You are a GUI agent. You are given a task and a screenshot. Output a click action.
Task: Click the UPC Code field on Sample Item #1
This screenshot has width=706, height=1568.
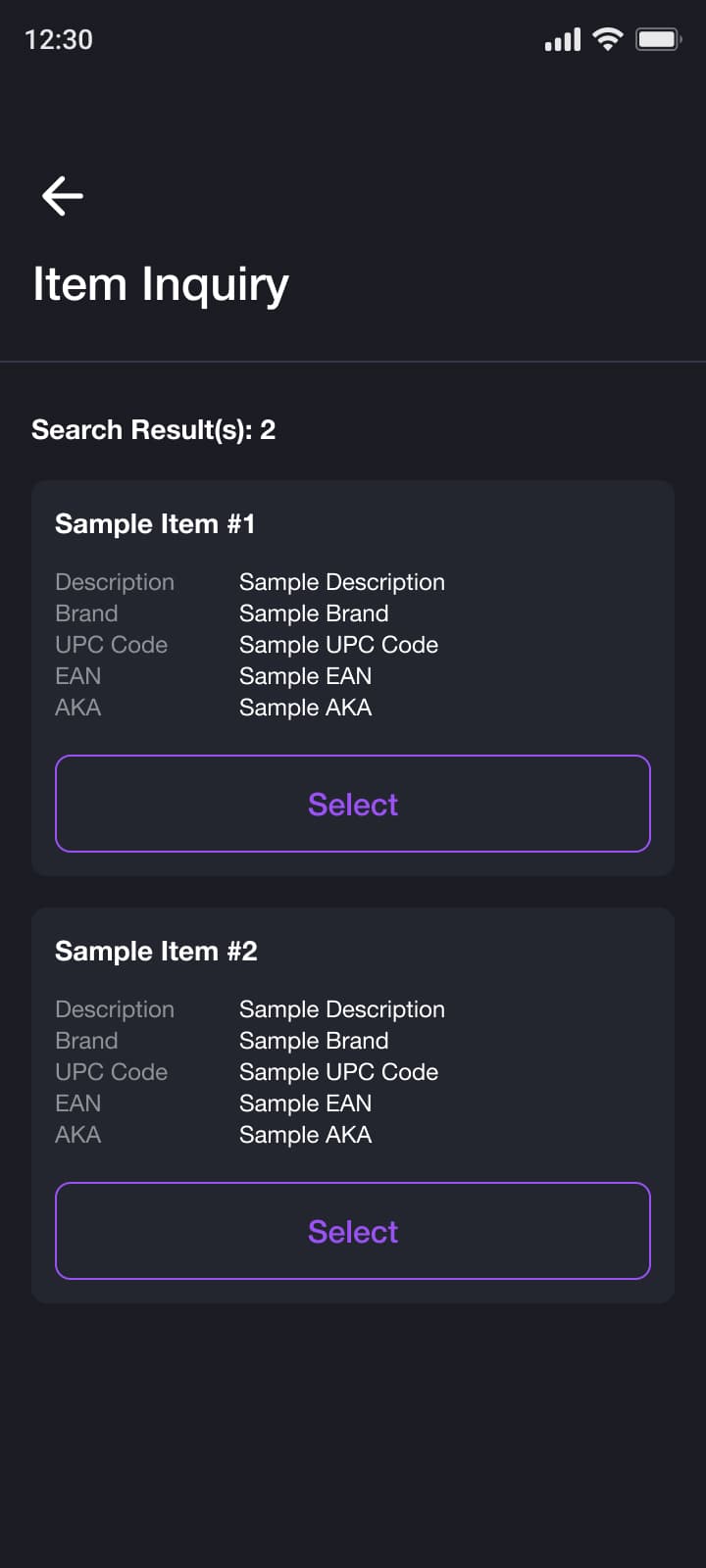pos(111,645)
